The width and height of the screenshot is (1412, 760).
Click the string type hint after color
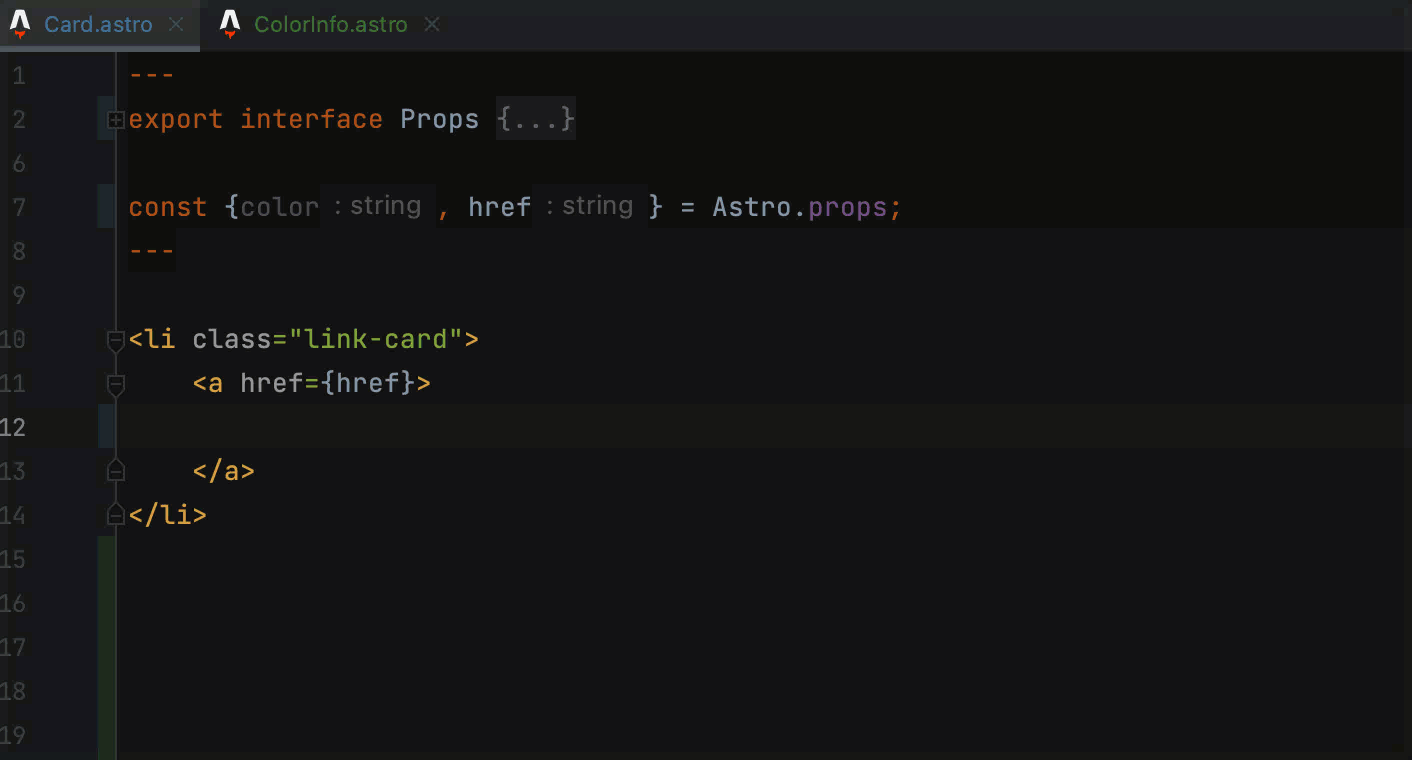tap(378, 205)
